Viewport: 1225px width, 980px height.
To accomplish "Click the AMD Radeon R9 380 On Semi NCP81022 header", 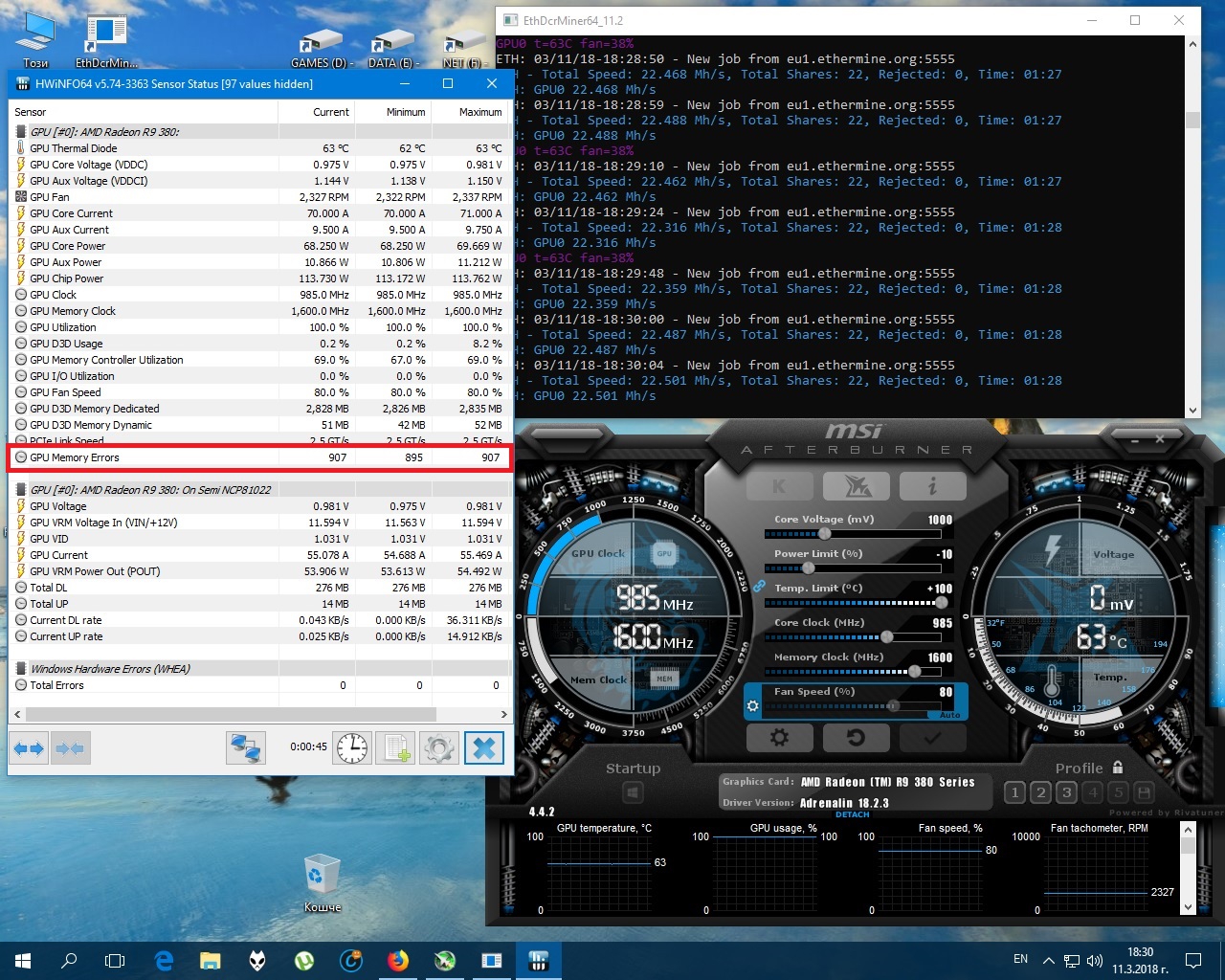I will pos(258,490).
